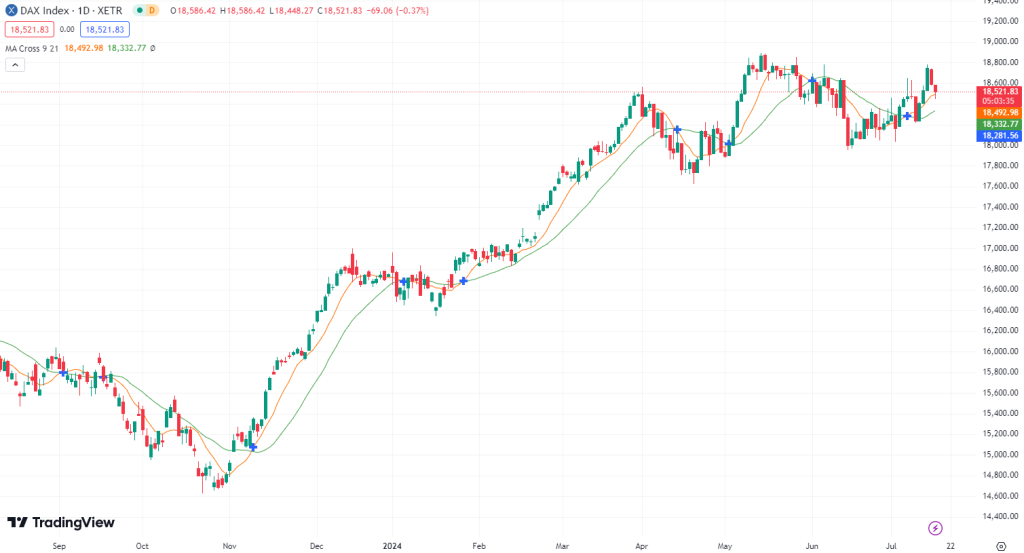This screenshot has width=1024, height=553.
Task: Click the Feb label on time axis
Action: coord(479,546)
